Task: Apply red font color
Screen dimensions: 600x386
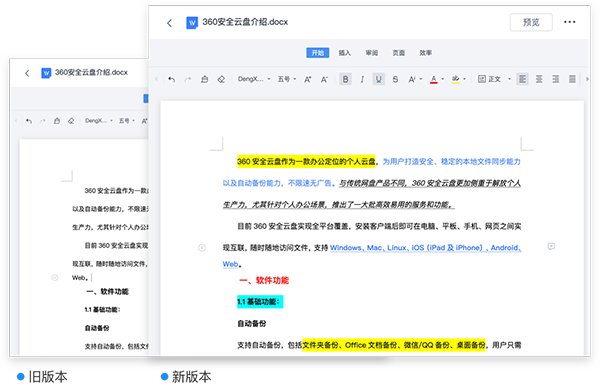Action: coord(434,79)
